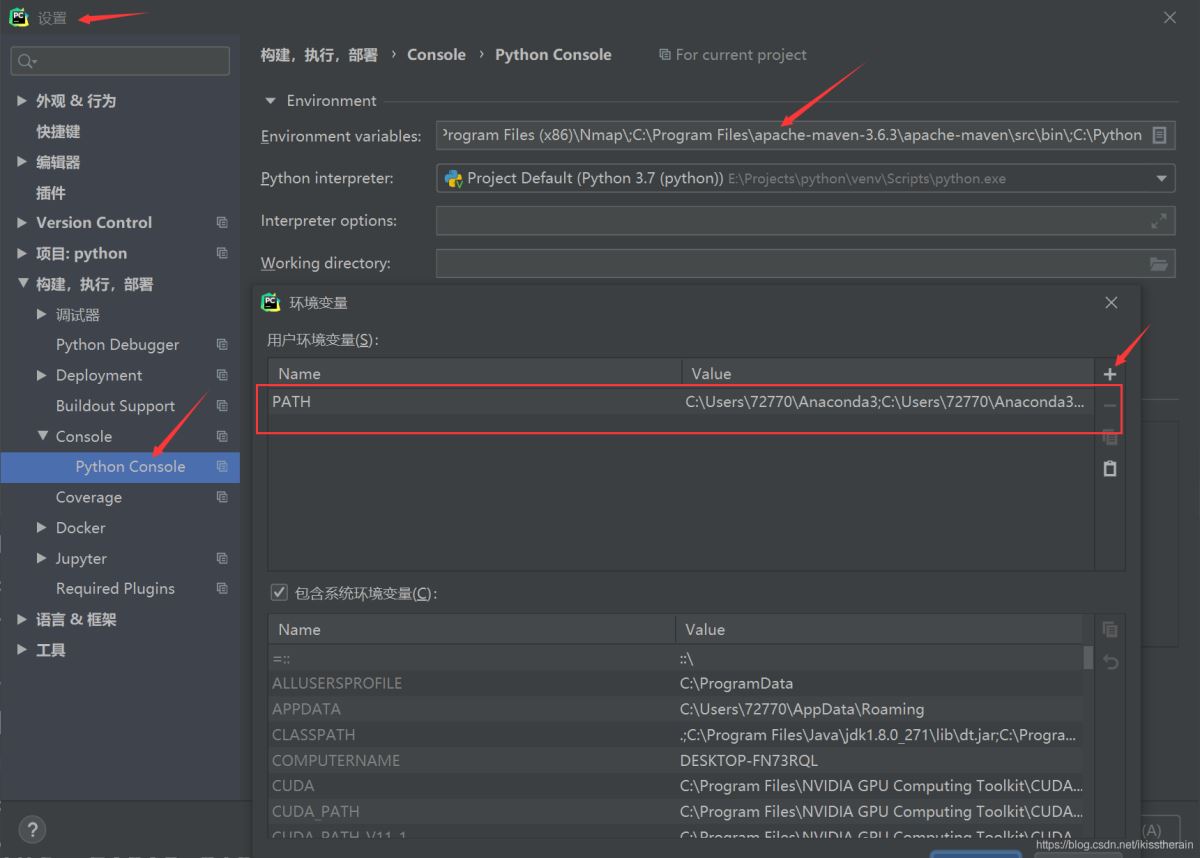Click the paste clipboard icon beside user variables
The image size is (1200, 858).
[1109, 468]
